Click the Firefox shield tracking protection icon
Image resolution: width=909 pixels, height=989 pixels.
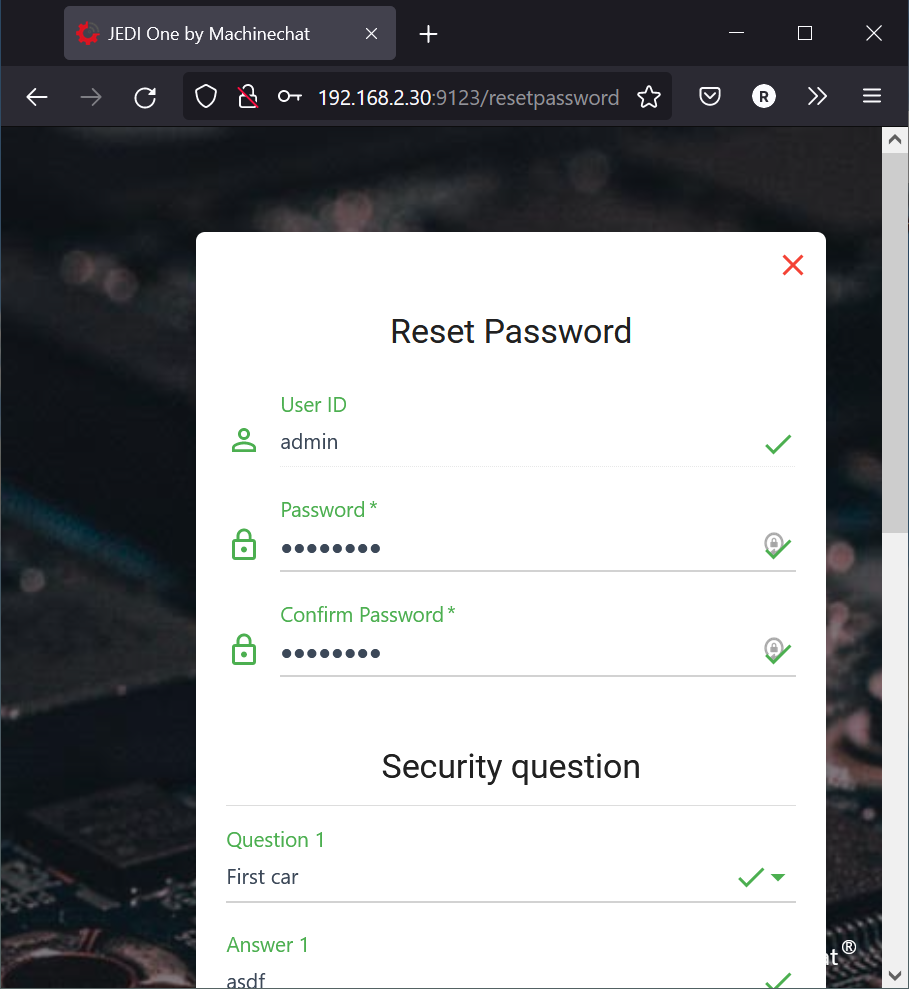coord(206,97)
